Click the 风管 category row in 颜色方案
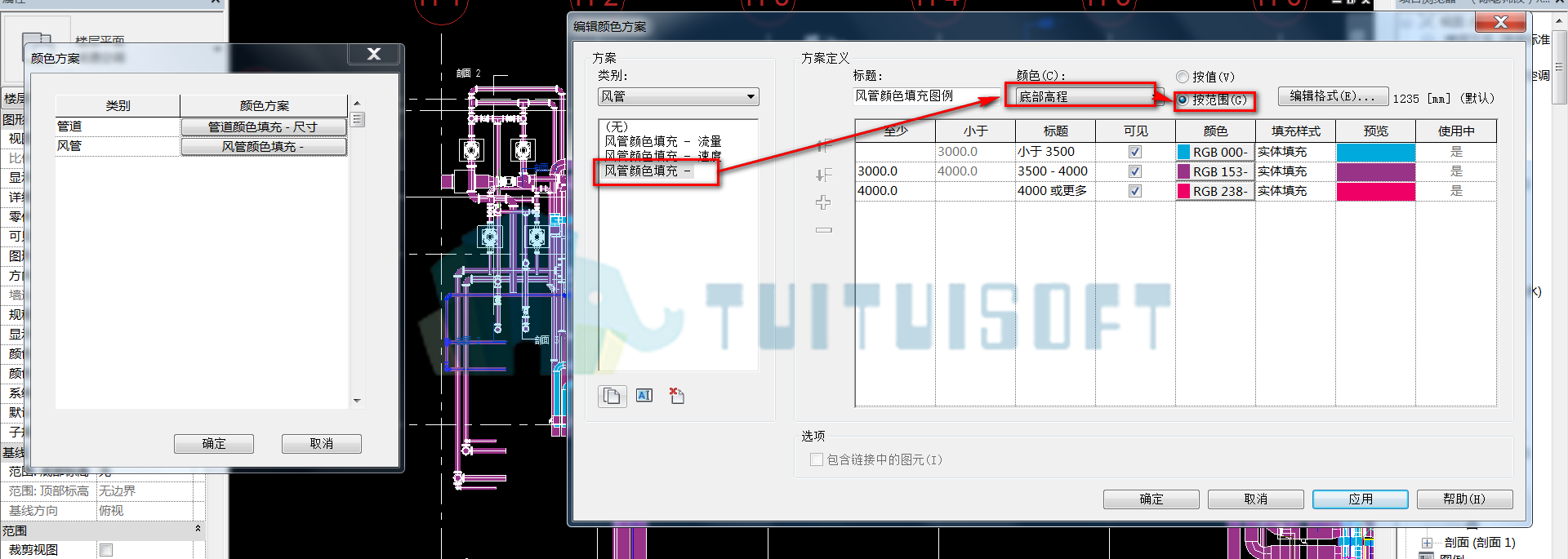This screenshot has height=559, width=1568. click(118, 146)
